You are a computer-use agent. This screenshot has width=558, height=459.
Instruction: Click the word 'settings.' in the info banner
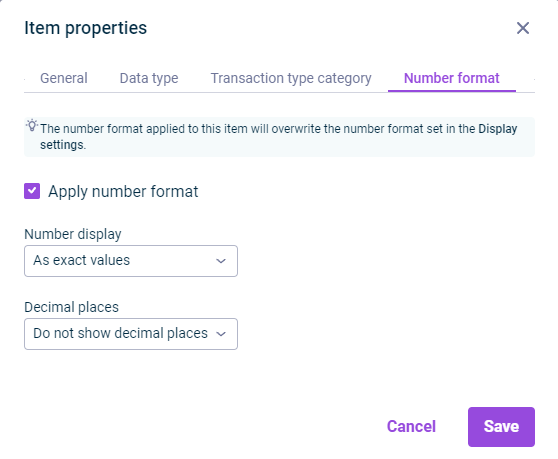(x=63, y=145)
